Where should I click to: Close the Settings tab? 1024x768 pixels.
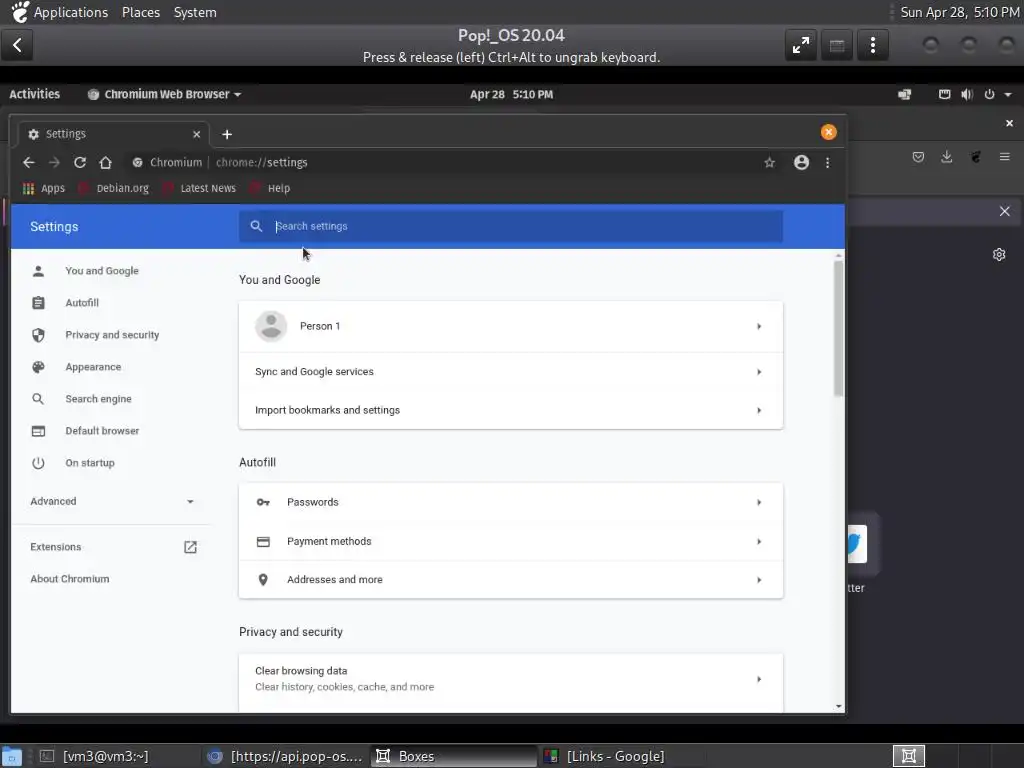coord(197,134)
